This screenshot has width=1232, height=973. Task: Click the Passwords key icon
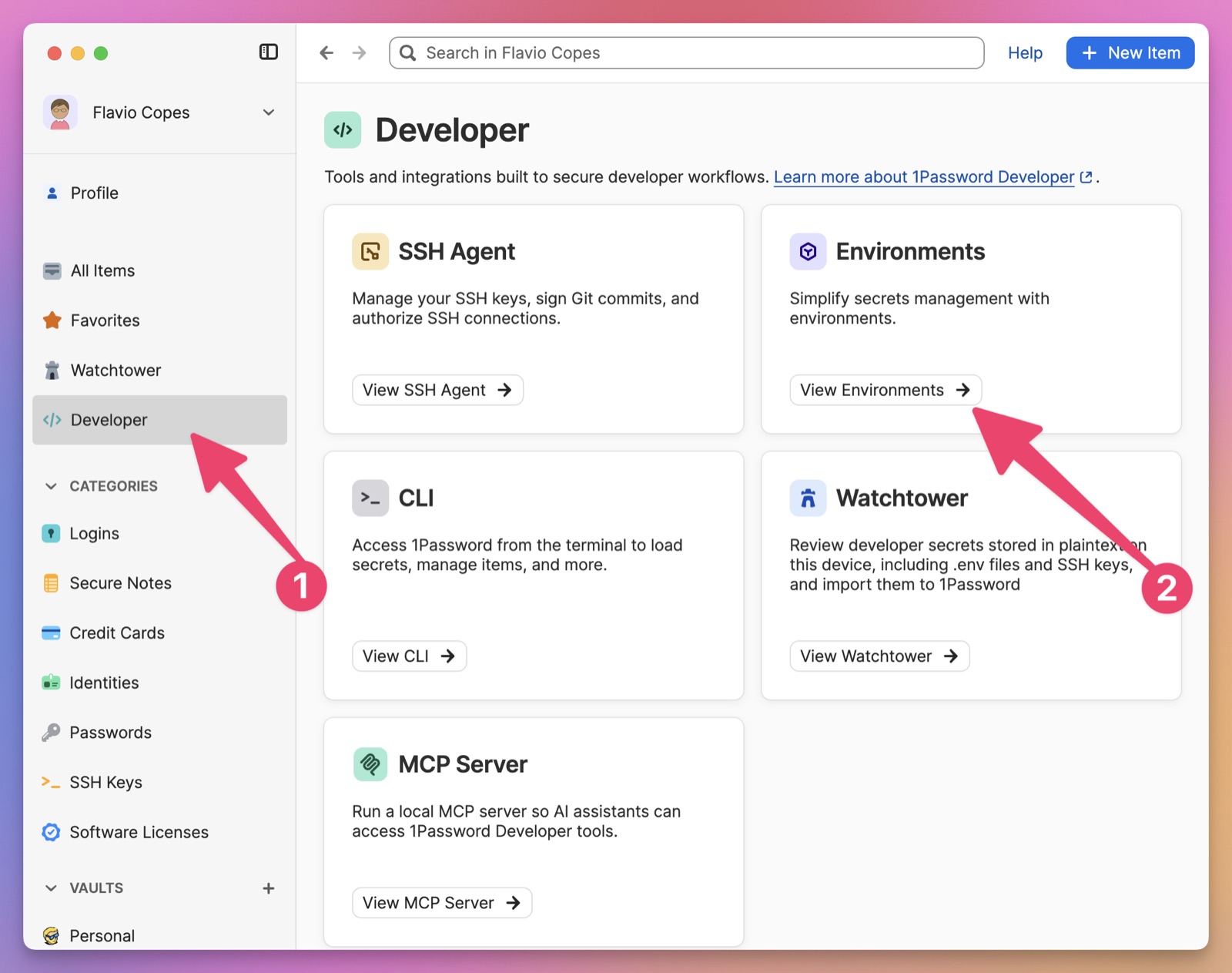(x=51, y=733)
